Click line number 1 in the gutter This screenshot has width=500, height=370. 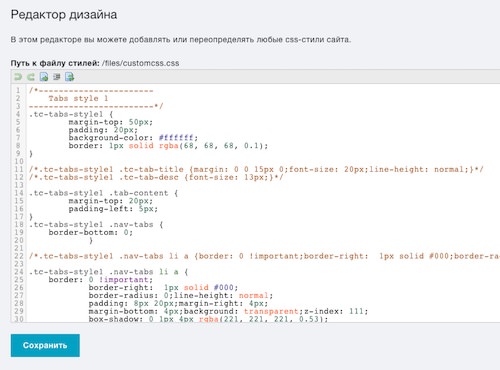pyautogui.click(x=18, y=90)
